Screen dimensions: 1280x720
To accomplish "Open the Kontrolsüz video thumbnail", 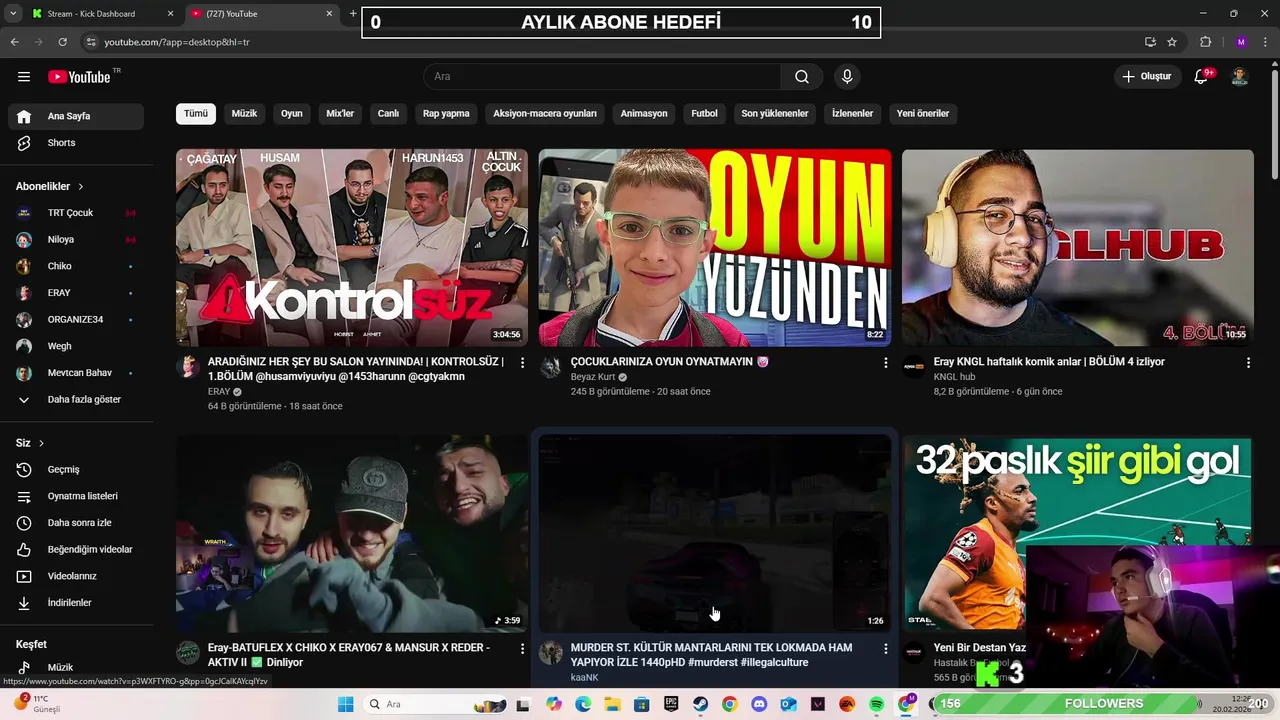I will pyautogui.click(x=352, y=248).
